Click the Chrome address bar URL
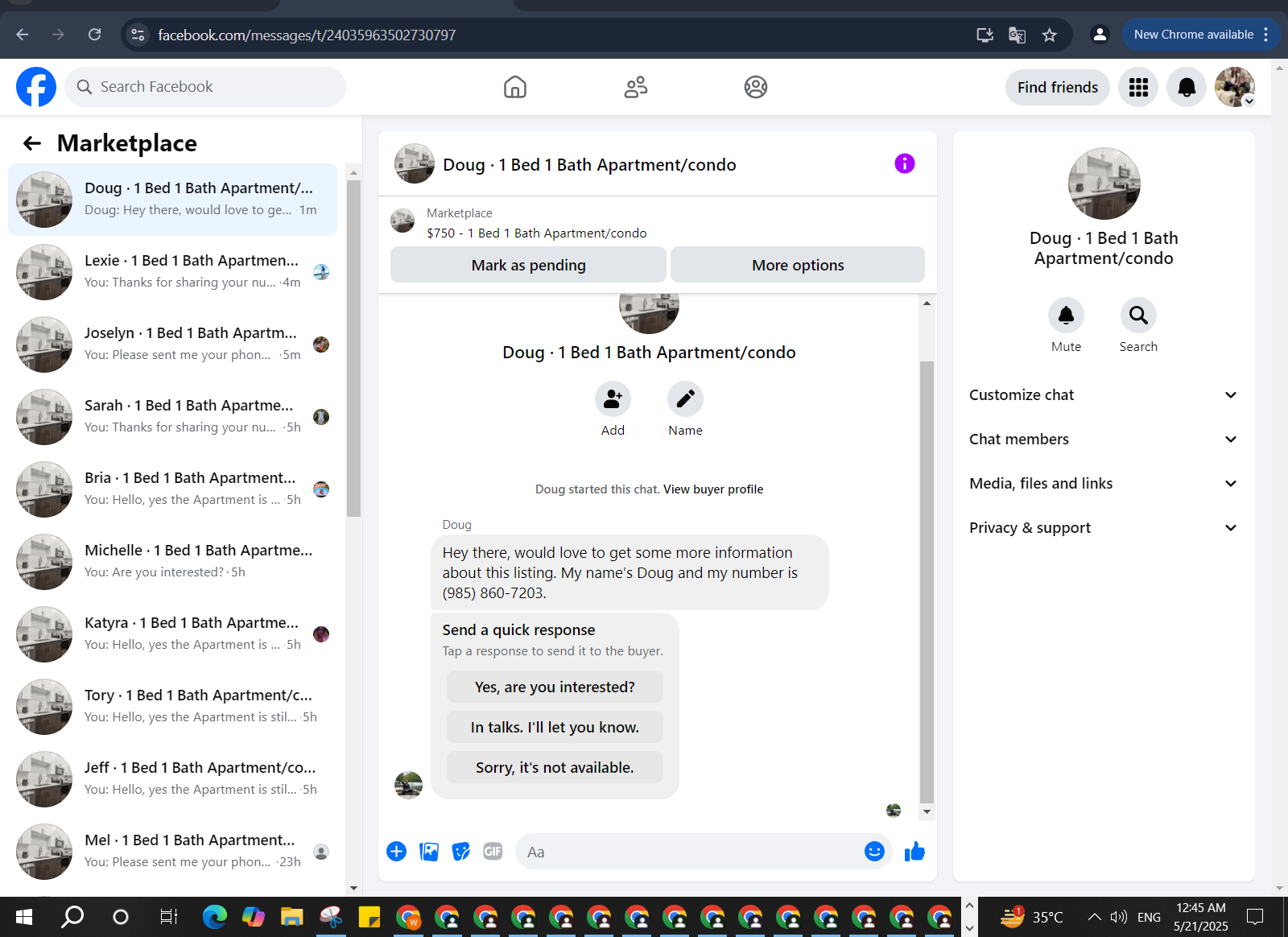Screen dimensions: 1288x937 [x=307, y=35]
